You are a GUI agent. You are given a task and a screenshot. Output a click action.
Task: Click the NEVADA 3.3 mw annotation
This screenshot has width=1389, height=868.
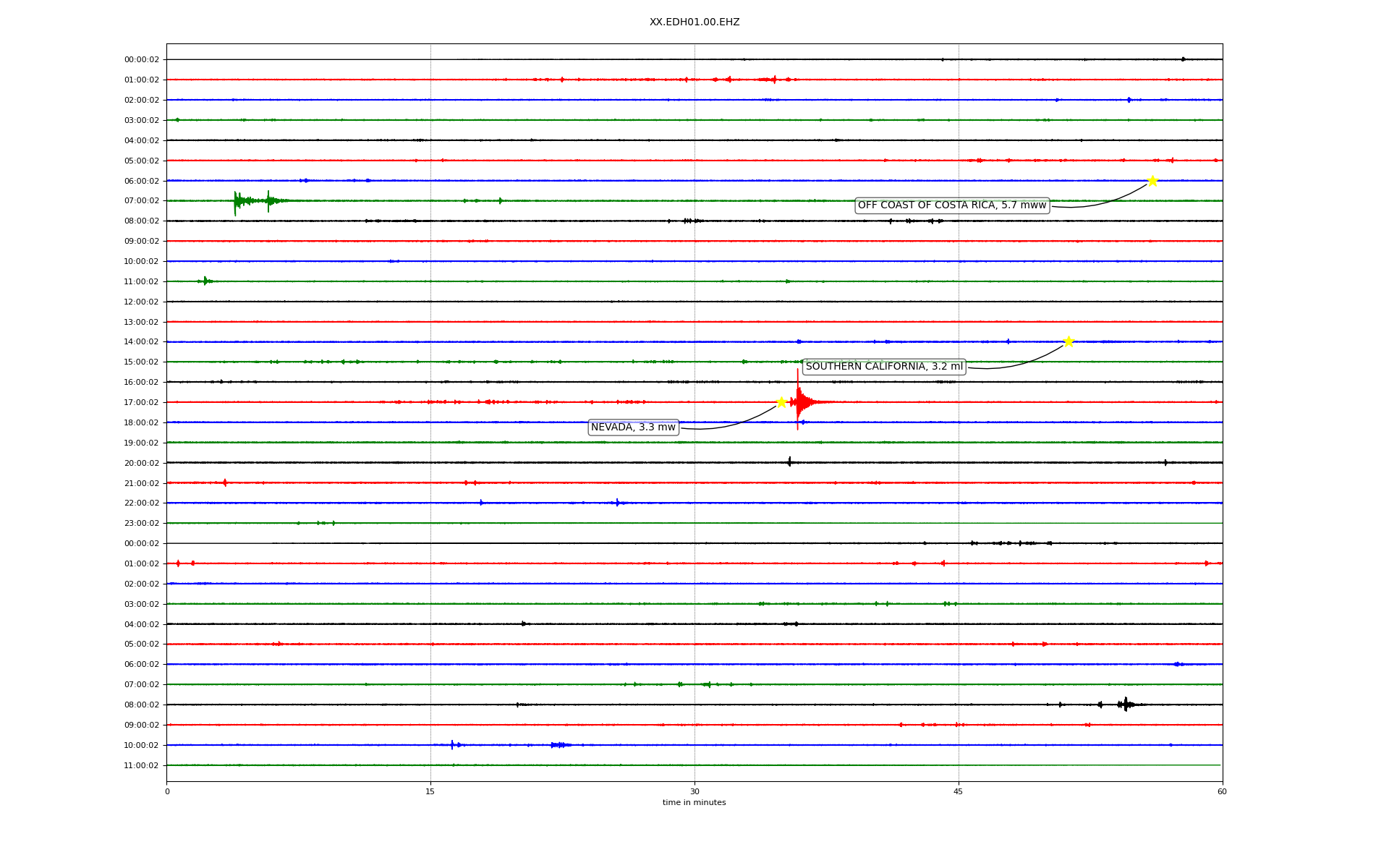coord(633,427)
